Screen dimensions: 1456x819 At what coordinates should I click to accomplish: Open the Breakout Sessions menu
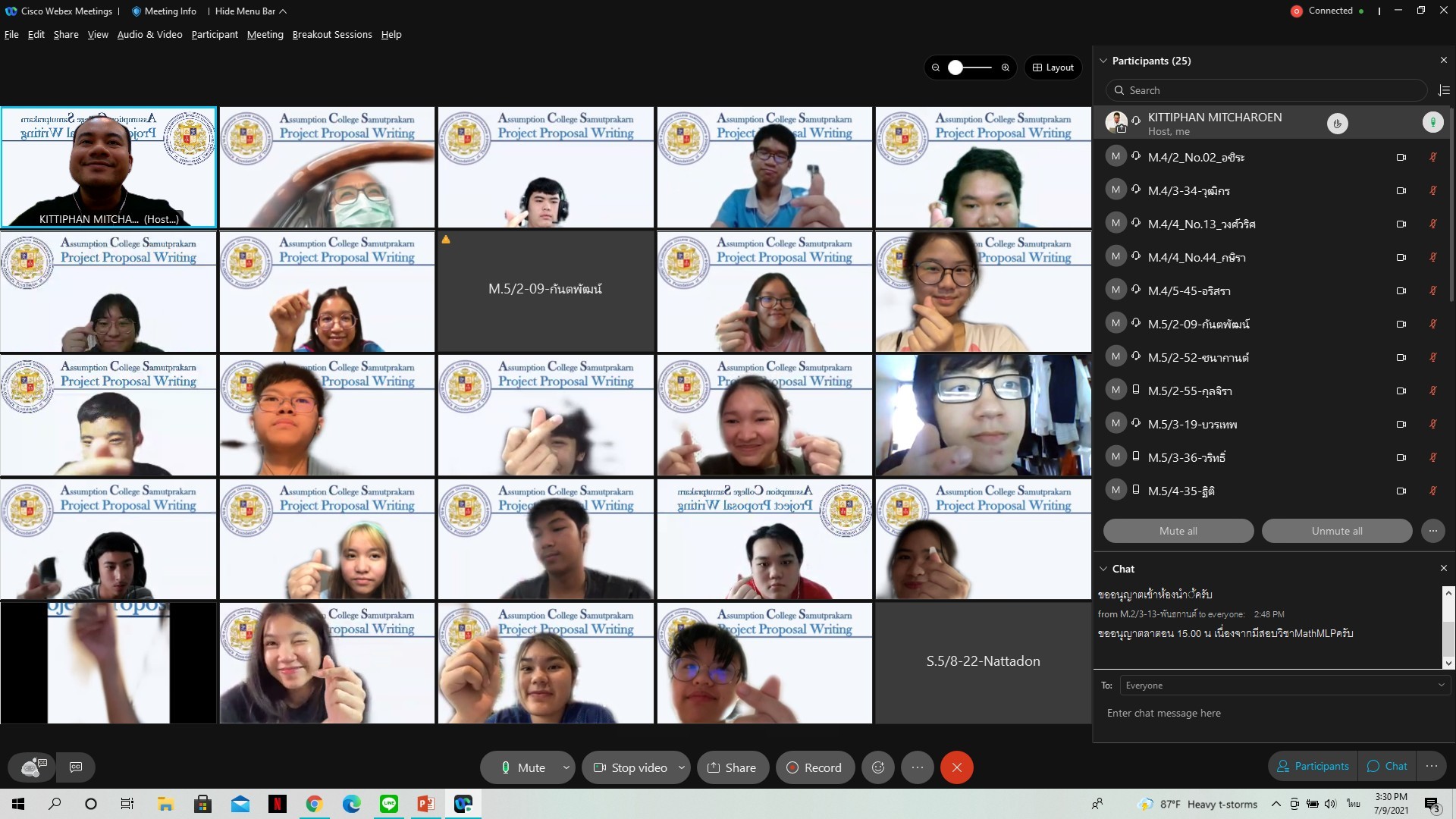332,35
